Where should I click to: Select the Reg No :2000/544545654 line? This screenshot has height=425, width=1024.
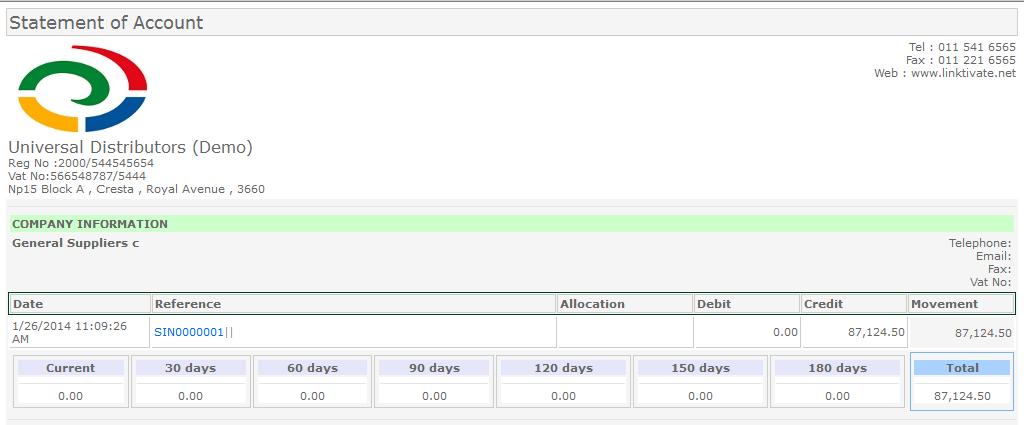click(x=81, y=163)
